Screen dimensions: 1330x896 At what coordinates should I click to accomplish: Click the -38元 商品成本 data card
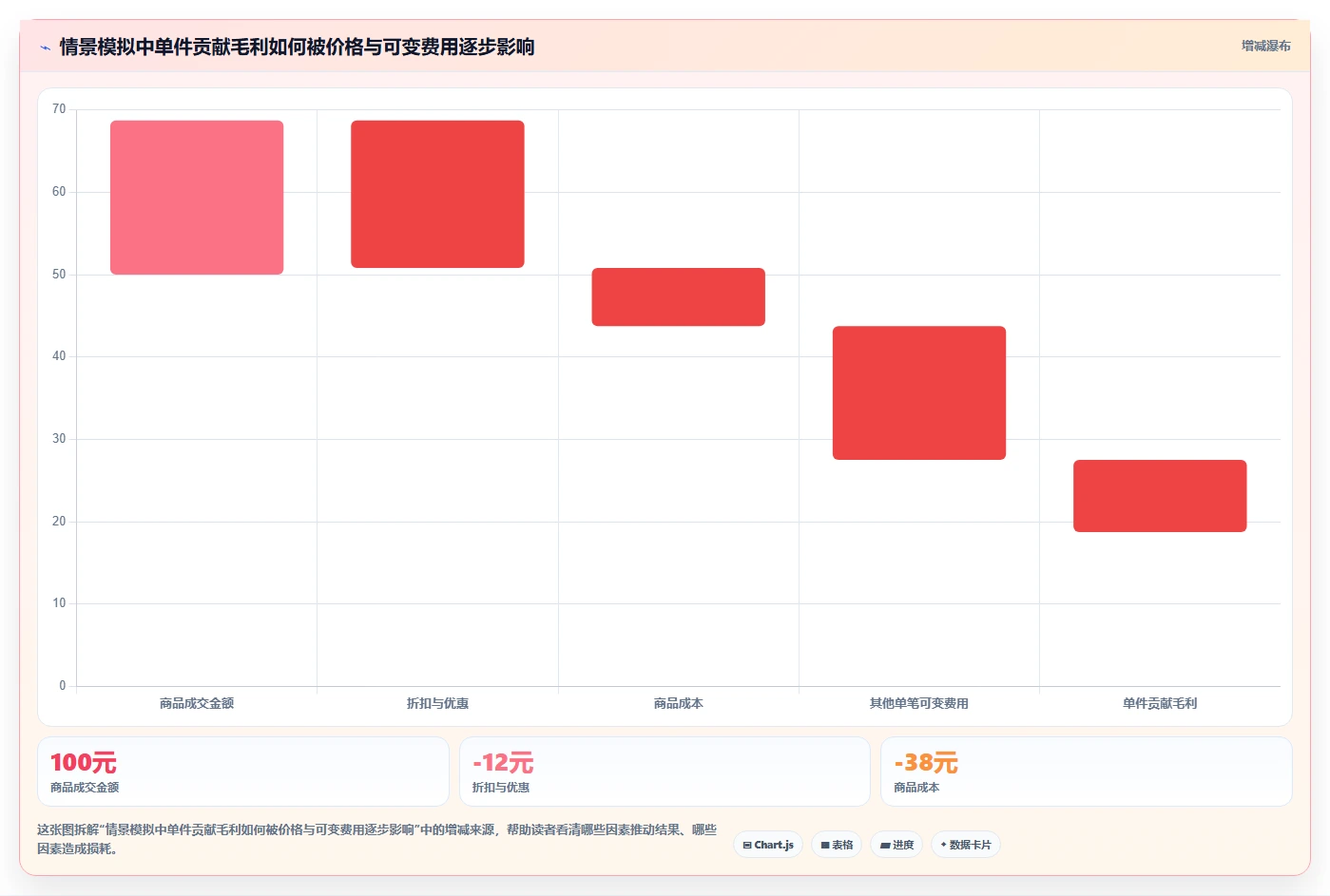[1087, 772]
